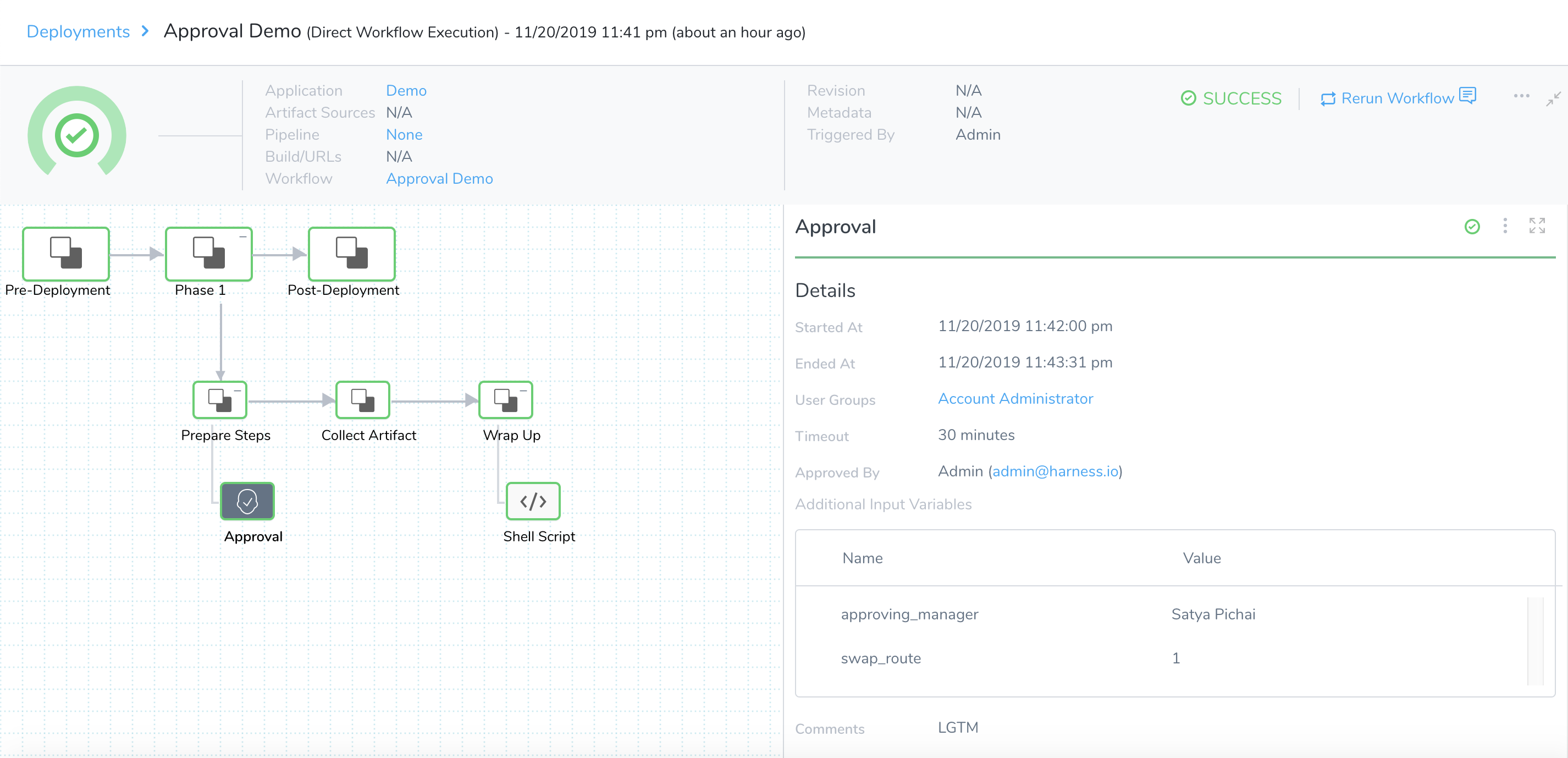Image resolution: width=1568 pixels, height=758 pixels.
Task: Select the approving_manager variable name
Action: point(909,614)
